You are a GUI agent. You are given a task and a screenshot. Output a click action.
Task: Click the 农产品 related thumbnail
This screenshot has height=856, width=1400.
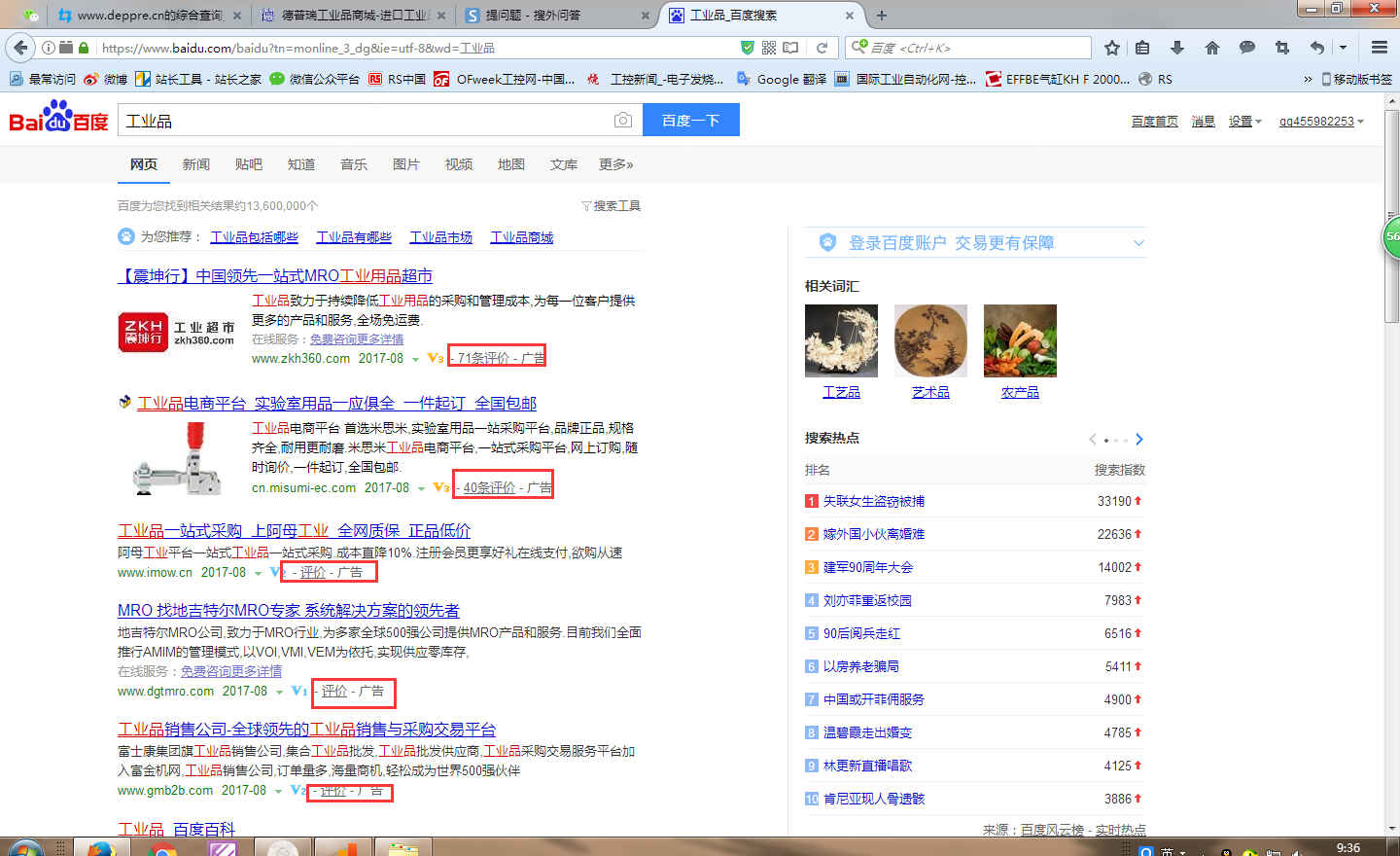click(1020, 340)
